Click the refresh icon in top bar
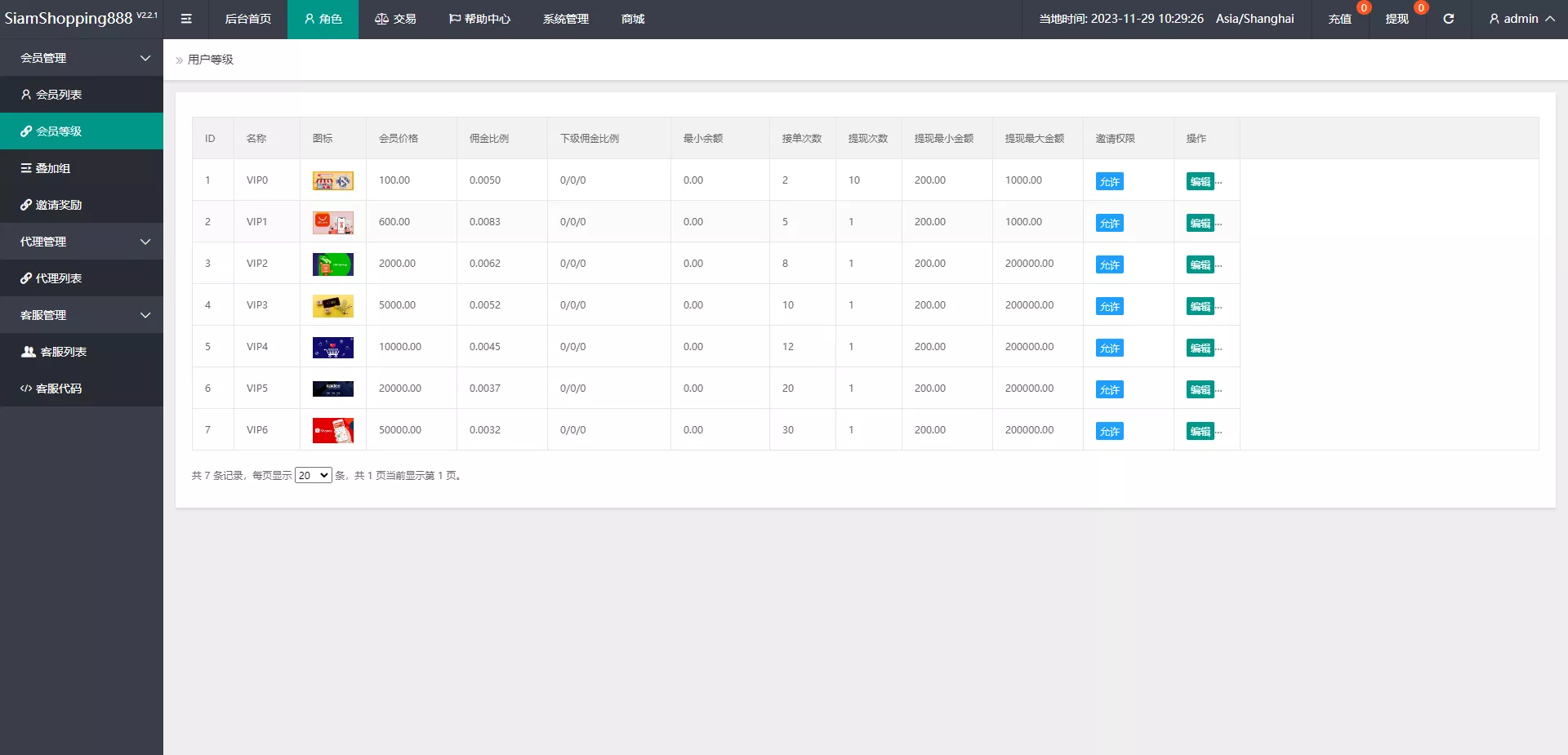Viewport: 1568px width, 755px height. [1448, 19]
